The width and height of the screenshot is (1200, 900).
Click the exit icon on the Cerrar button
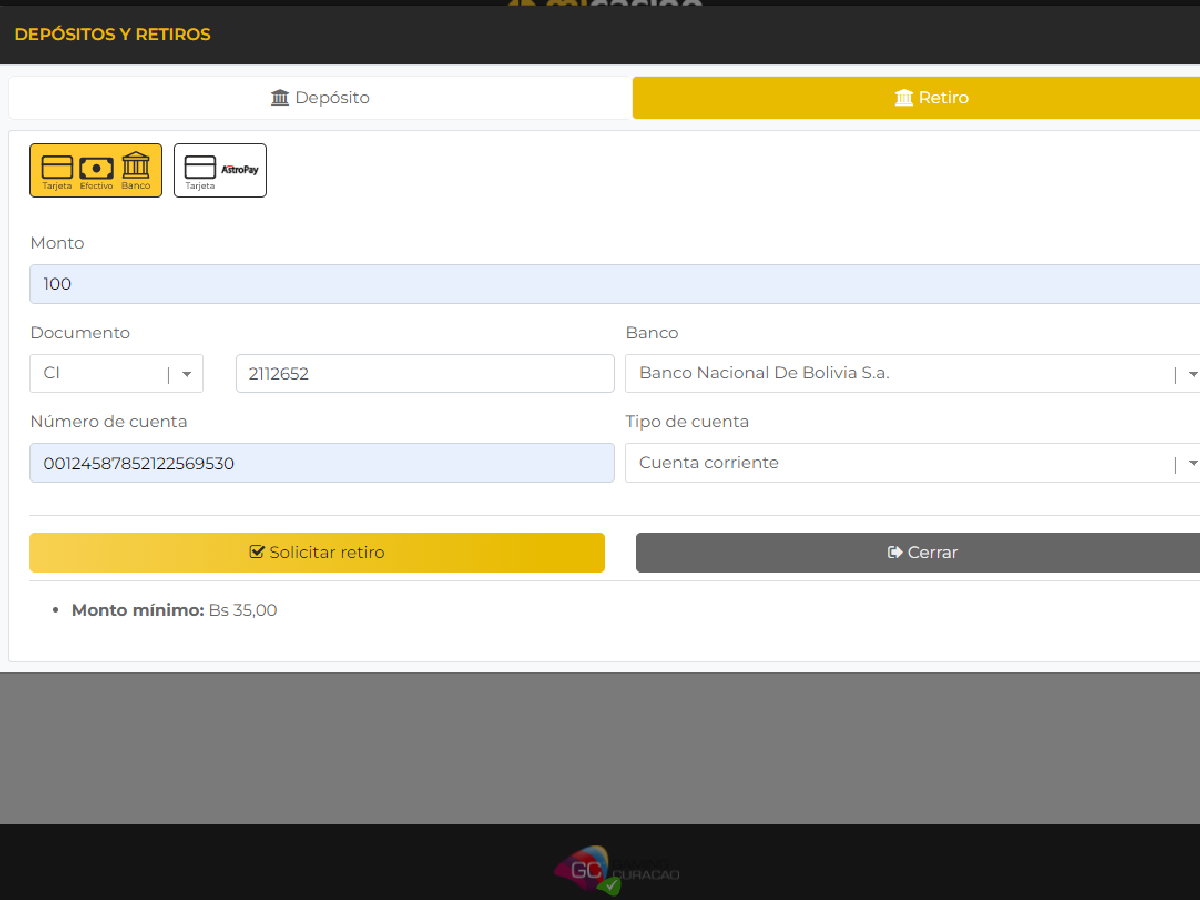(895, 552)
